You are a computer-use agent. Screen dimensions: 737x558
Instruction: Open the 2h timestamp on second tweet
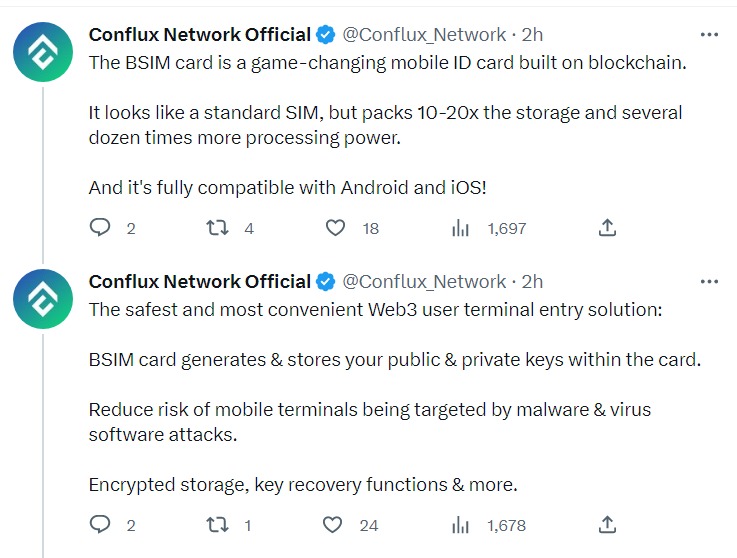coord(532,282)
